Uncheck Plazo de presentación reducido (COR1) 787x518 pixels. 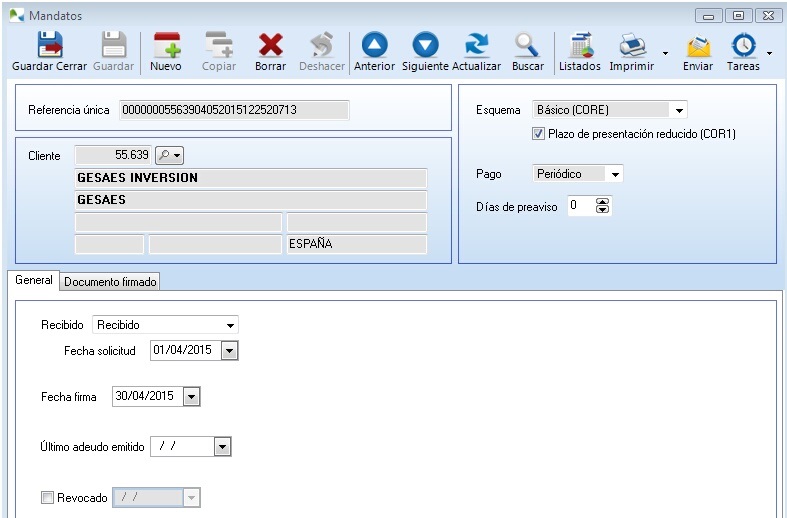538,133
